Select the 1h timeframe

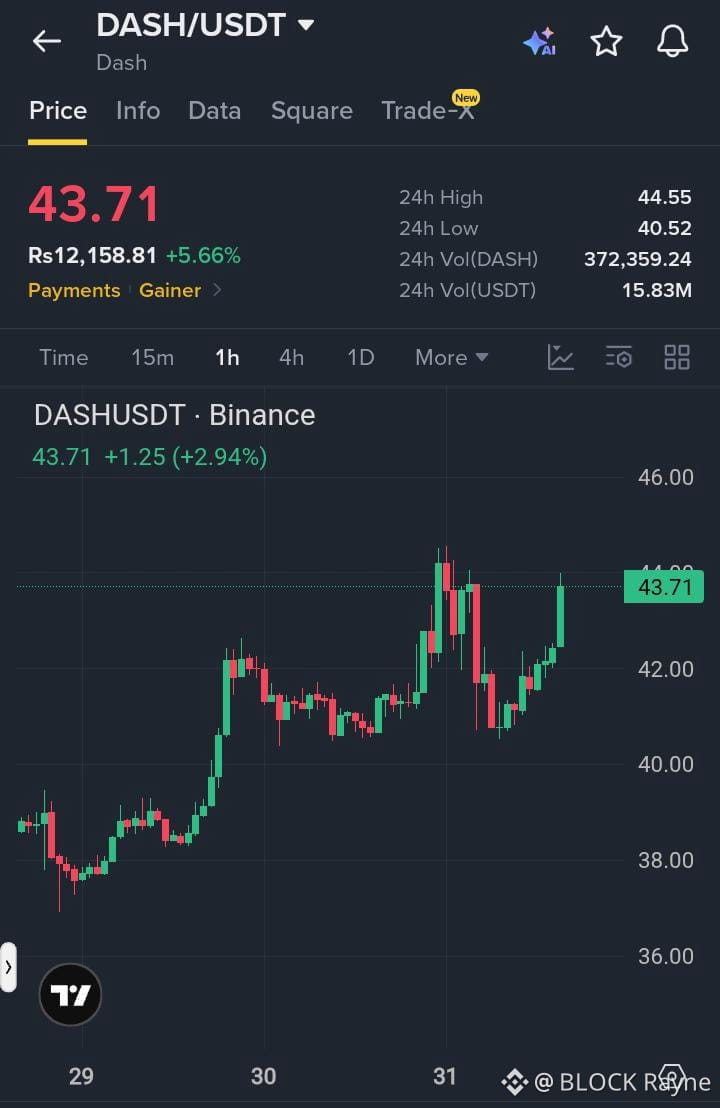click(228, 358)
